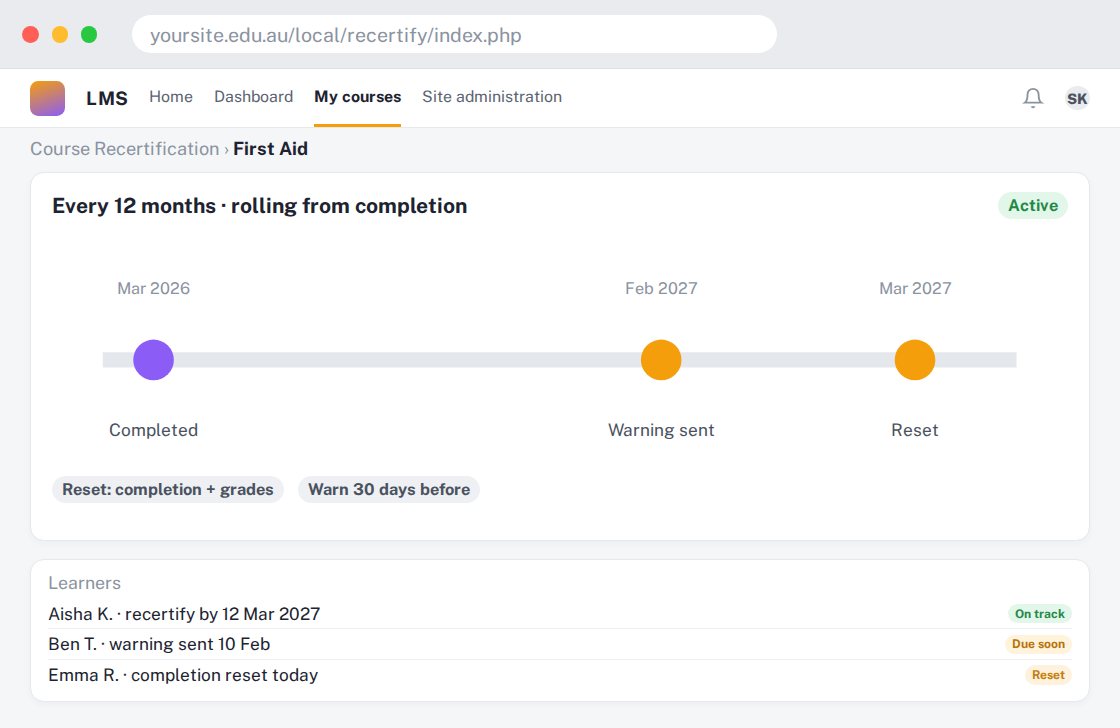Click the yellow minimize window button
The image size is (1120, 728).
pos(60,34)
